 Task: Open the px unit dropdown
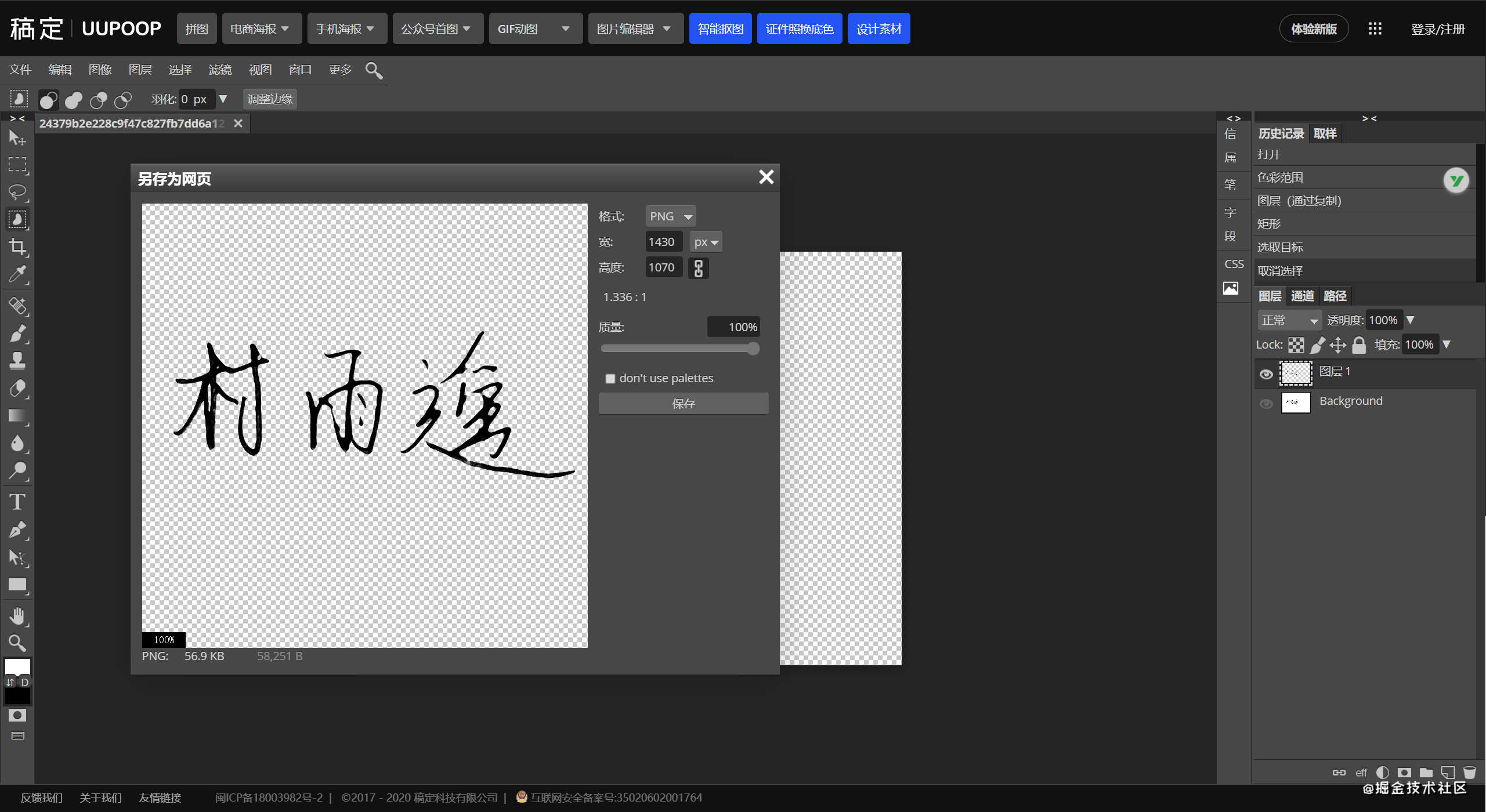706,242
